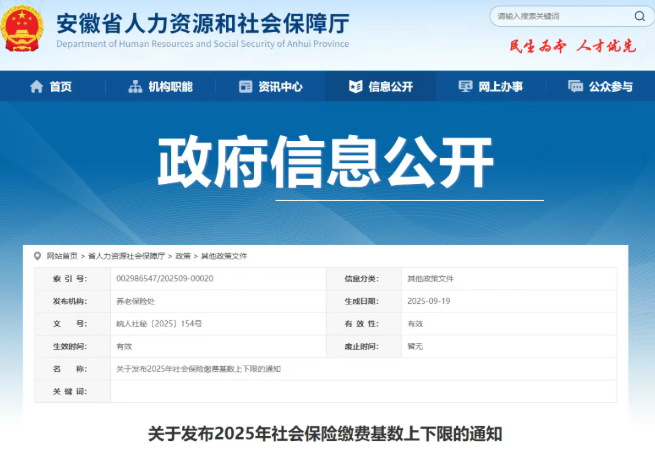Click the news icon beside 资讯中心
The image size is (655, 453).
(x=245, y=87)
